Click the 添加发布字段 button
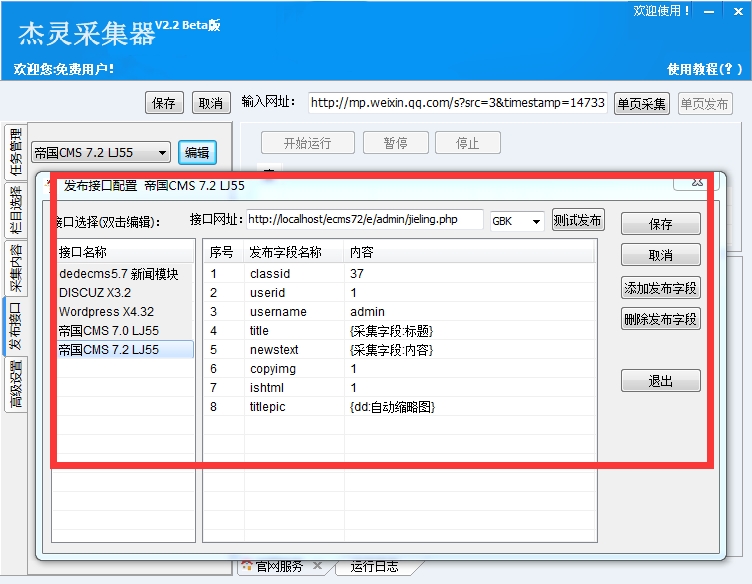The image size is (752, 584). click(x=660, y=288)
